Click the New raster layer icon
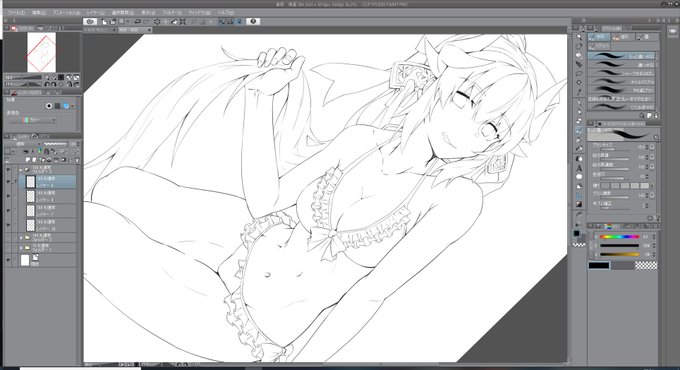This screenshot has width=680, height=370. pyautogui.click(x=28, y=160)
